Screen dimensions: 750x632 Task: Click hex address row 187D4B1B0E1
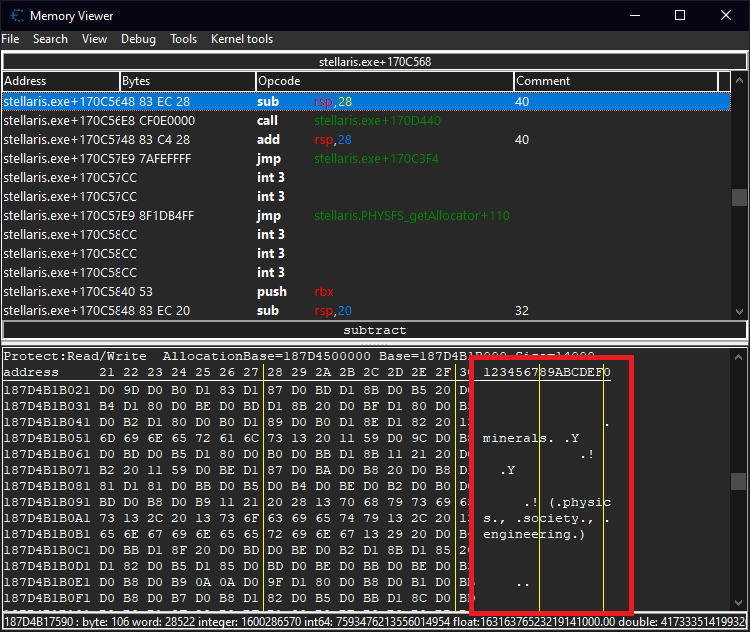47,582
